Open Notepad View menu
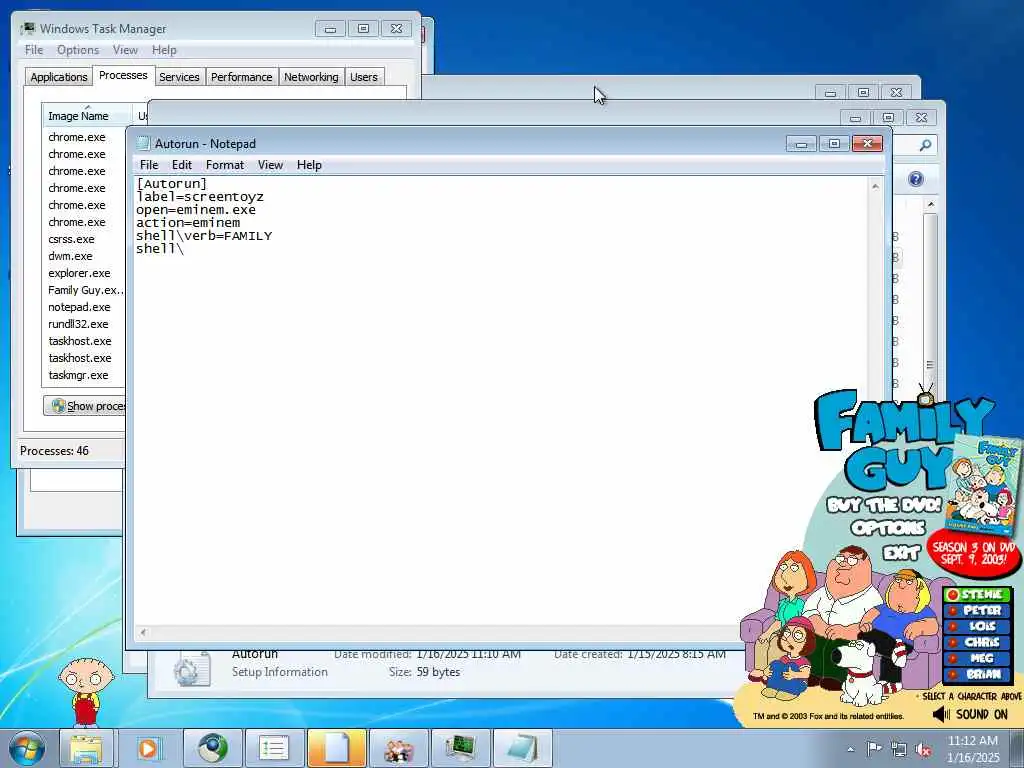 [x=270, y=165]
